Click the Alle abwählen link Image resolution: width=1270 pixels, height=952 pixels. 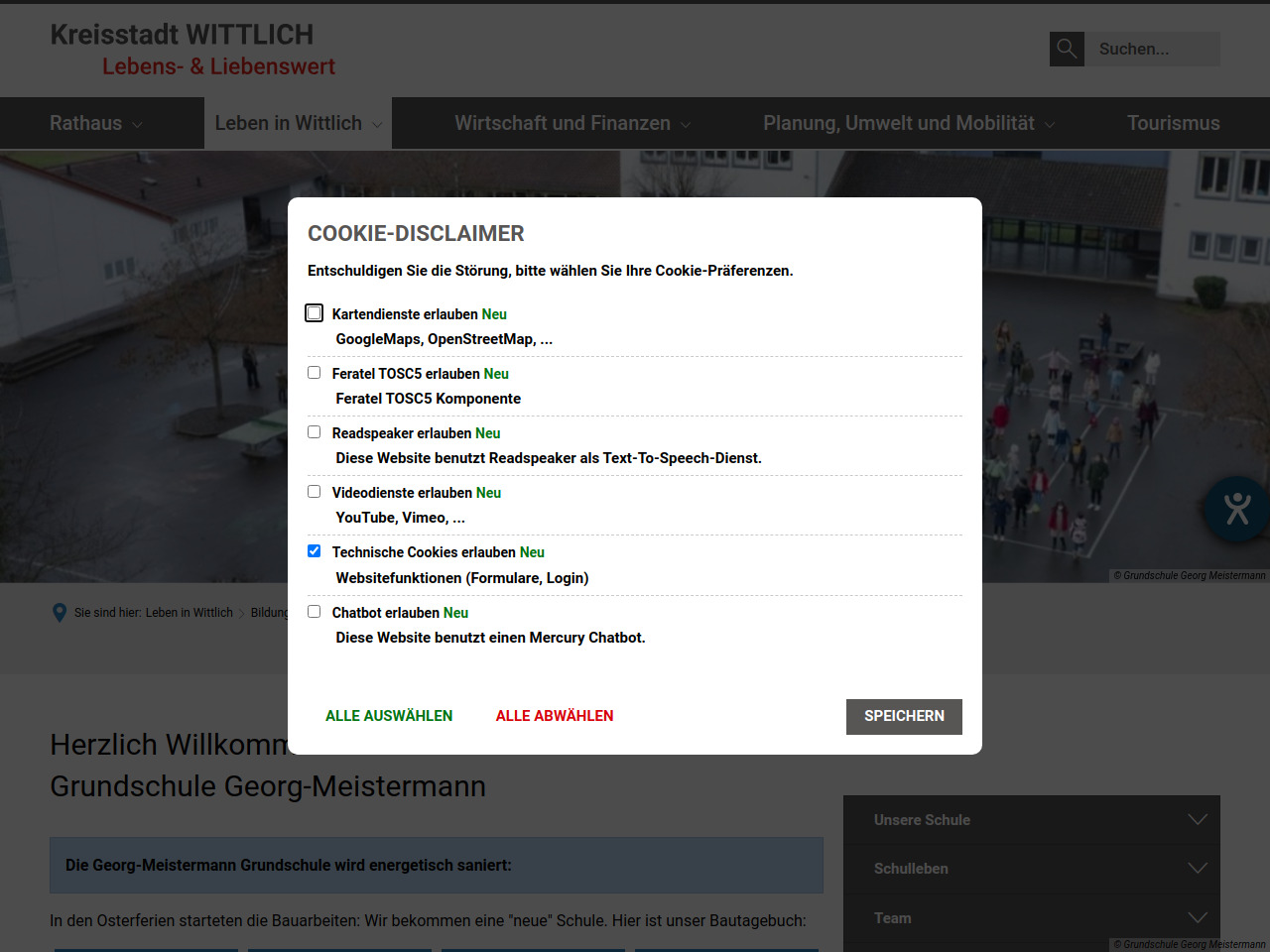click(555, 716)
